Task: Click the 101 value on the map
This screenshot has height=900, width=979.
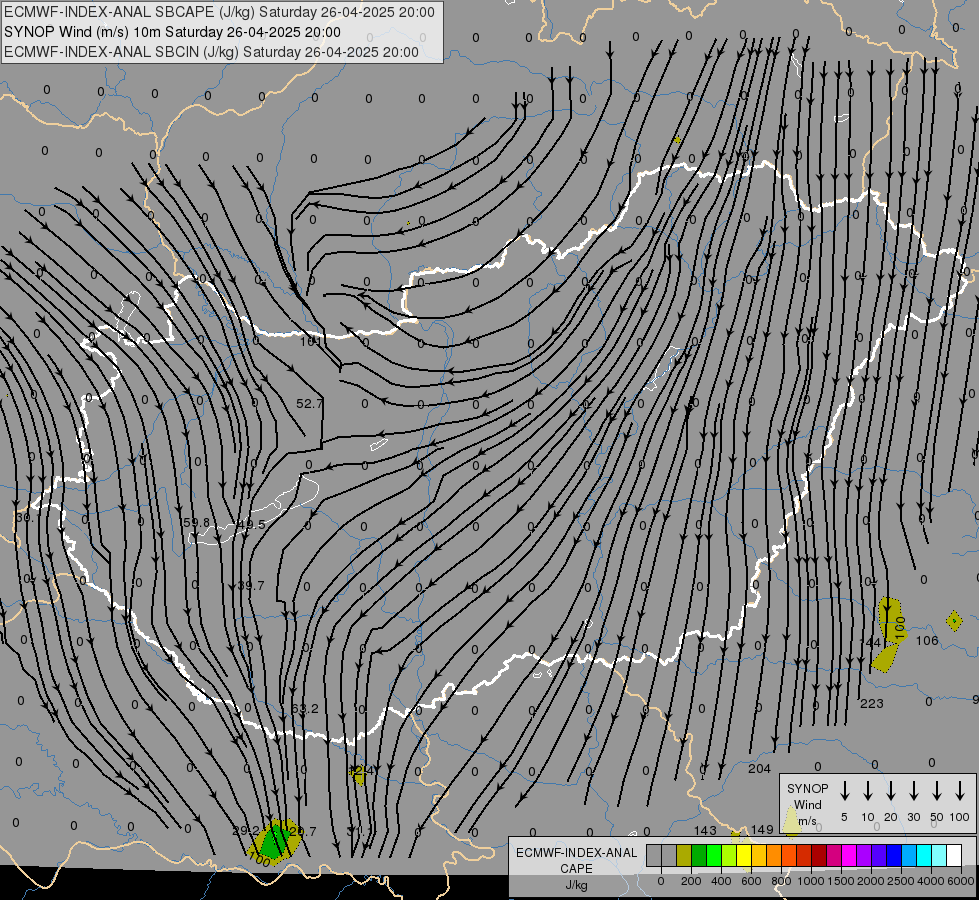Action: point(310,341)
